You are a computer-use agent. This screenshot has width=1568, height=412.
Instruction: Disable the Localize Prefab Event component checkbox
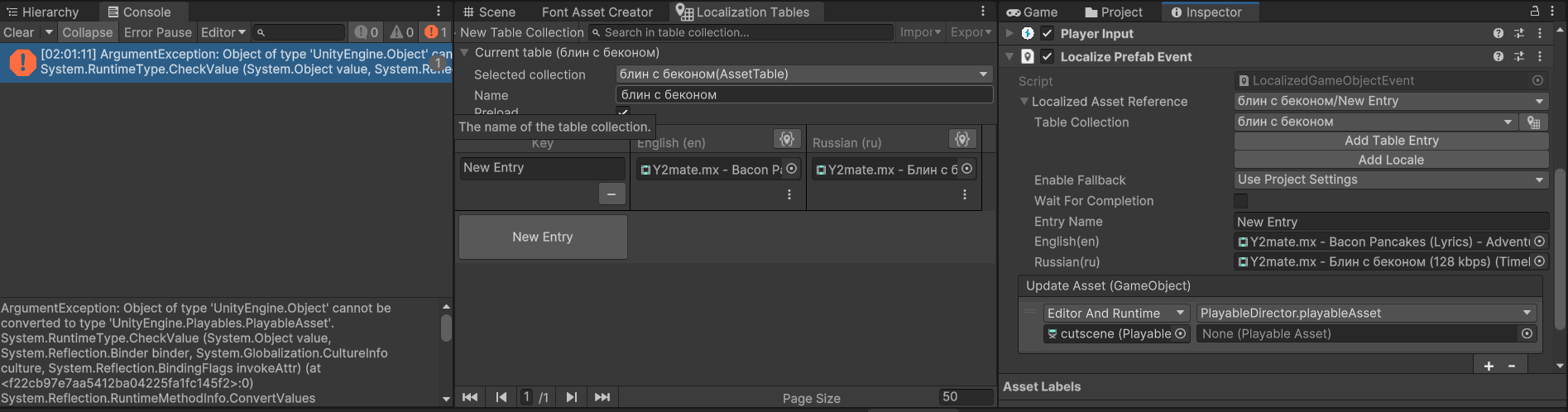tap(1048, 56)
